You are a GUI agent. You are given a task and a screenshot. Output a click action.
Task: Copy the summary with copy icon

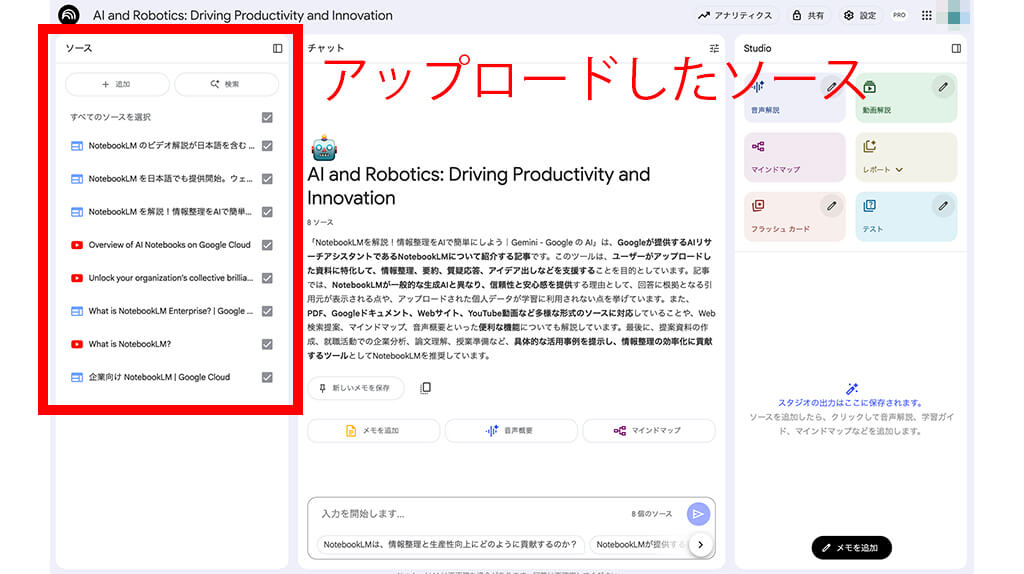click(x=425, y=388)
